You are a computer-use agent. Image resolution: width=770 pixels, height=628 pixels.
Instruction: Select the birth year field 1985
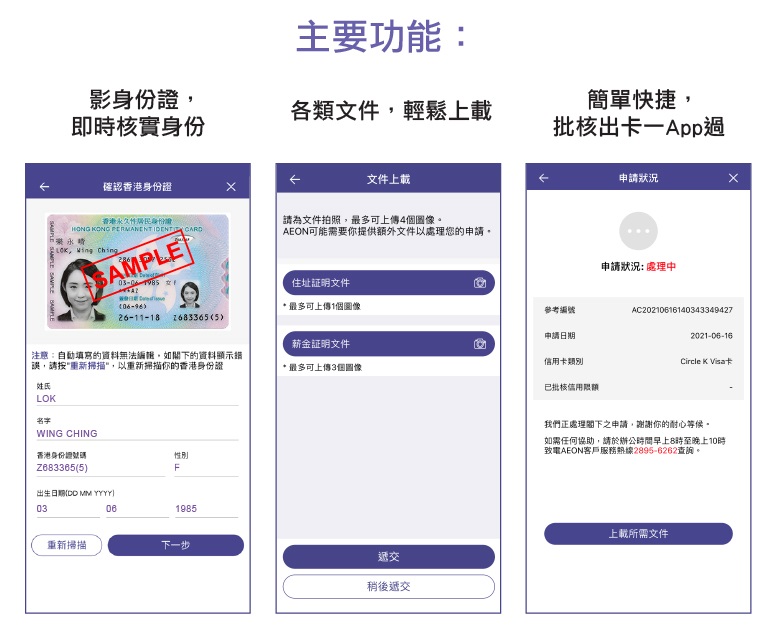pyautogui.click(x=206, y=509)
